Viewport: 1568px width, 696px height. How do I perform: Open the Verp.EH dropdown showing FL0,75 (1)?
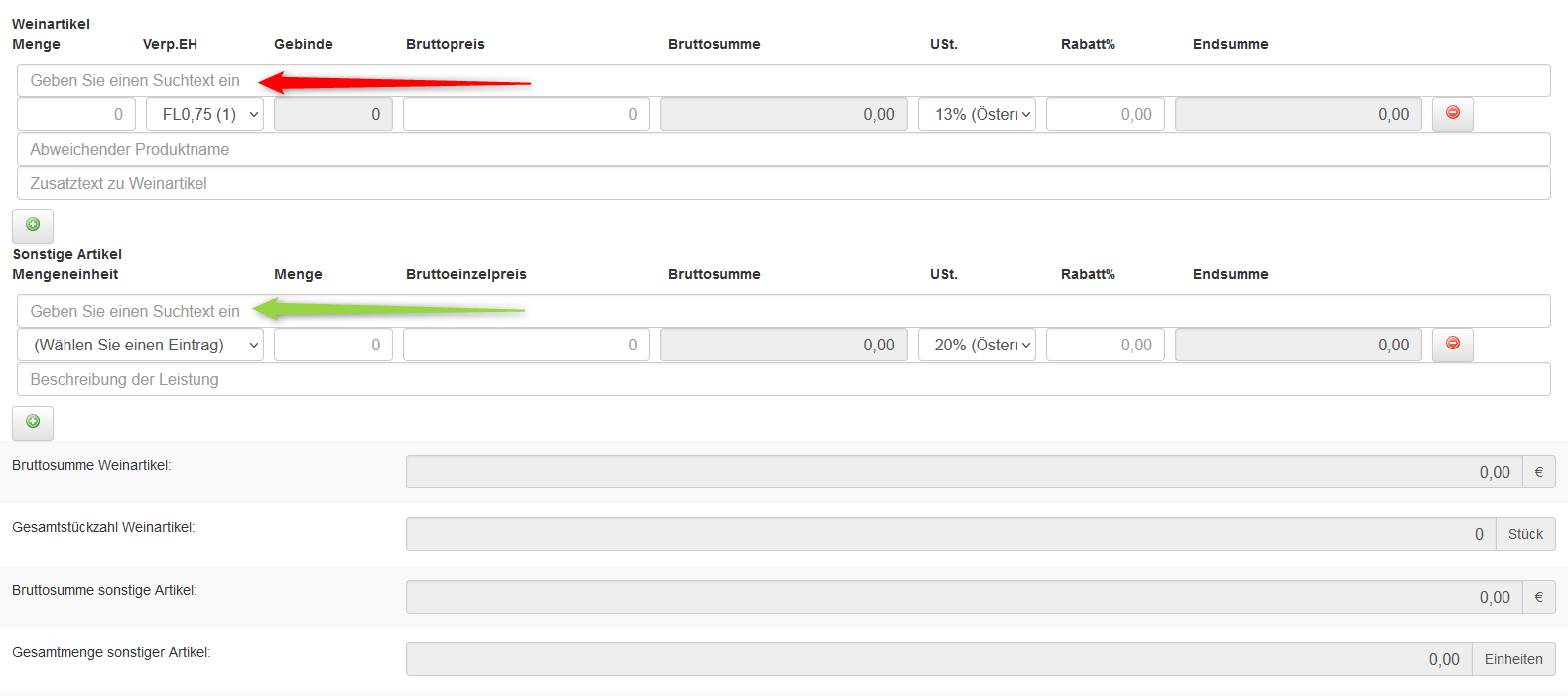204,114
